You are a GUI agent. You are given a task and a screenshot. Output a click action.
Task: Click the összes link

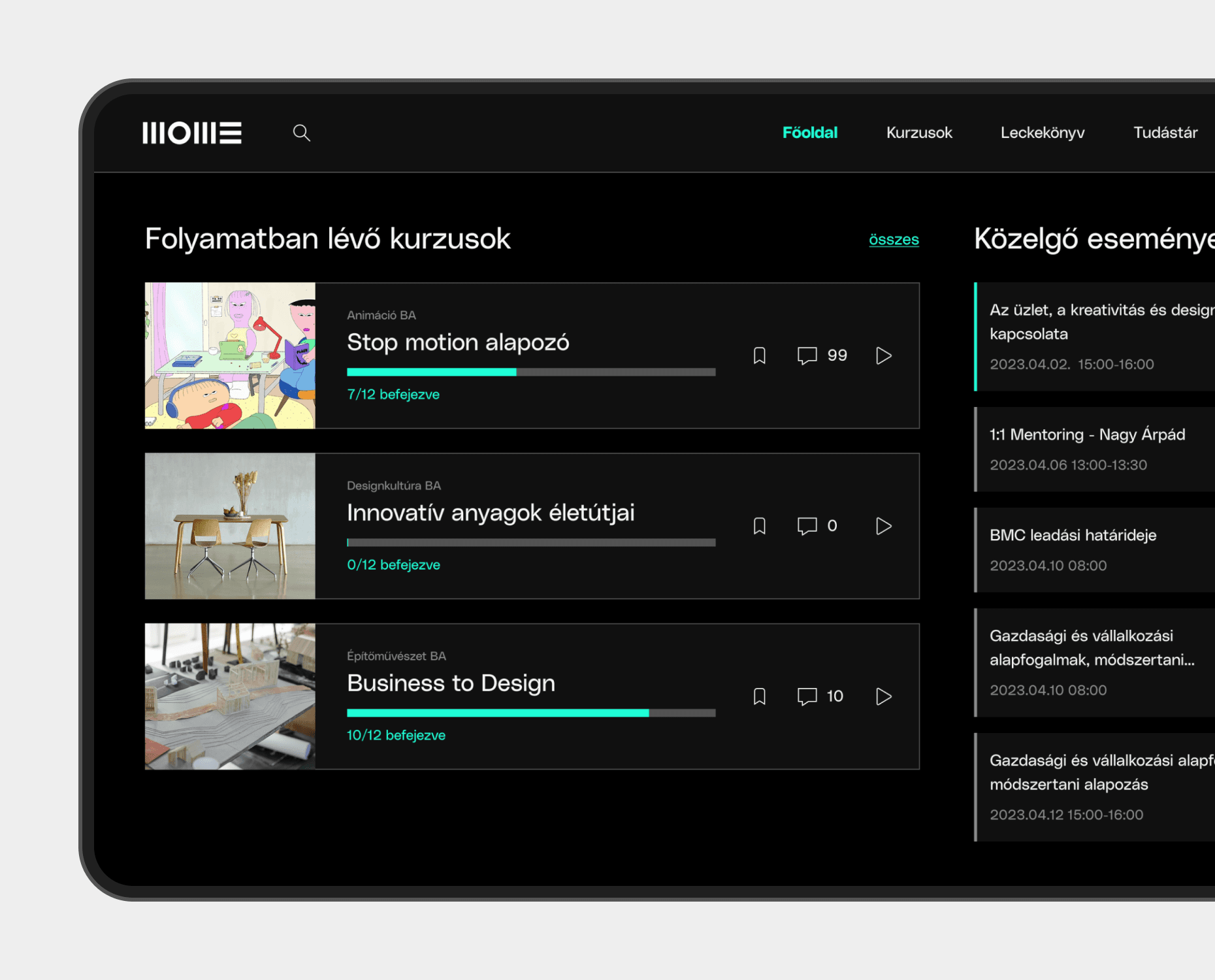pos(894,240)
